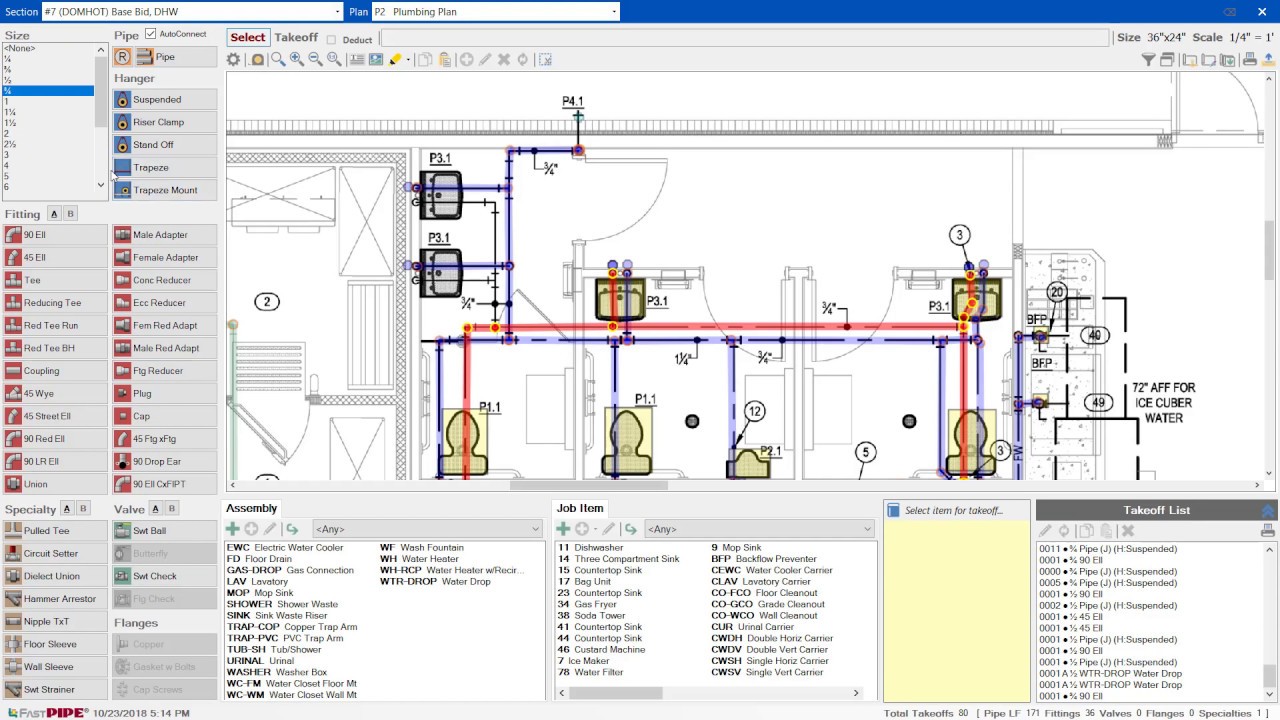Viewport: 1280px width, 720px height.
Task: Enable the Deduct checkbox
Action: (331, 40)
